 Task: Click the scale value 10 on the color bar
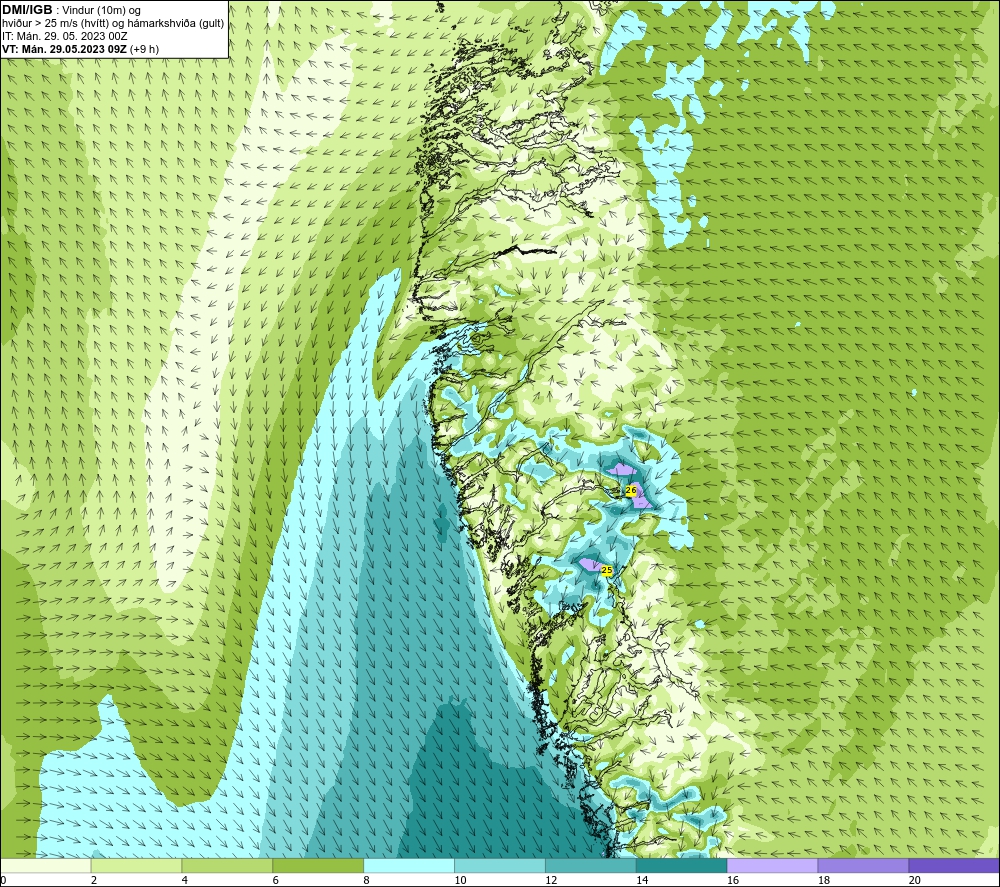click(460, 881)
